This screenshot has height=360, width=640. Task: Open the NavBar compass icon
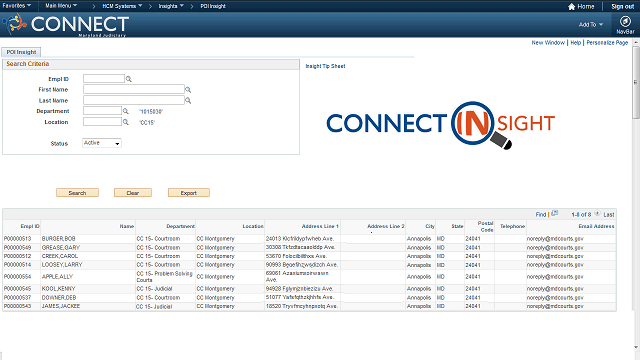tap(625, 21)
